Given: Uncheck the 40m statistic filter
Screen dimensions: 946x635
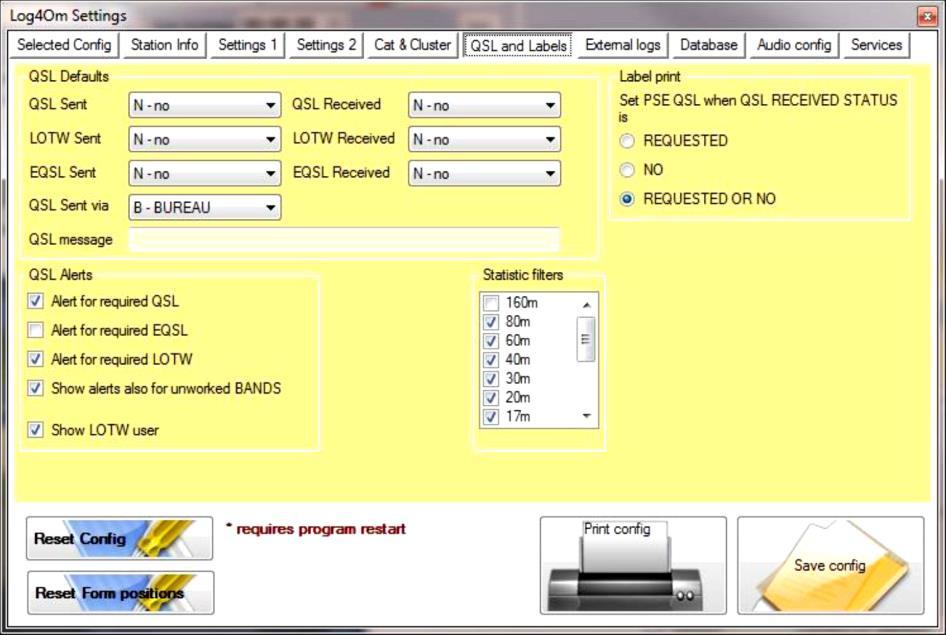Looking at the screenshot, I should 491,360.
